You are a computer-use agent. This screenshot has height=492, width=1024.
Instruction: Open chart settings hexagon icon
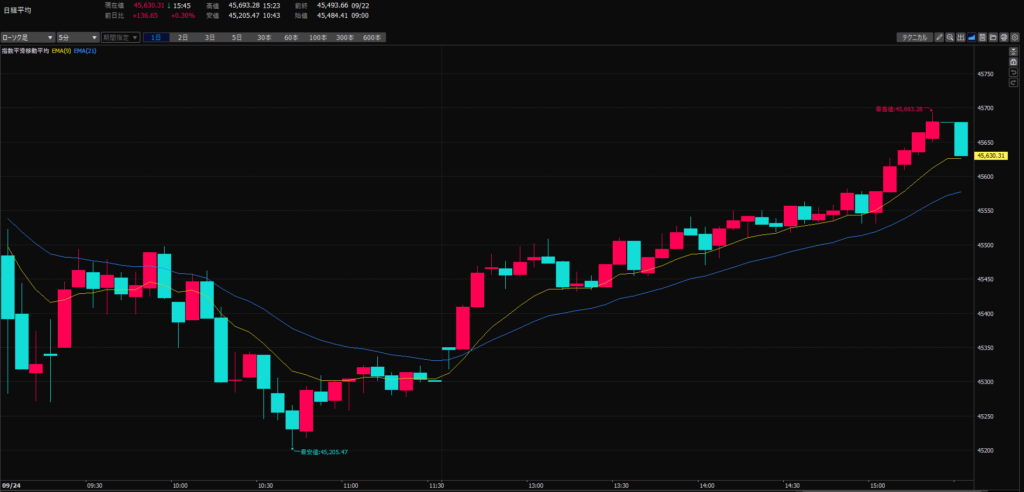tap(1016, 37)
